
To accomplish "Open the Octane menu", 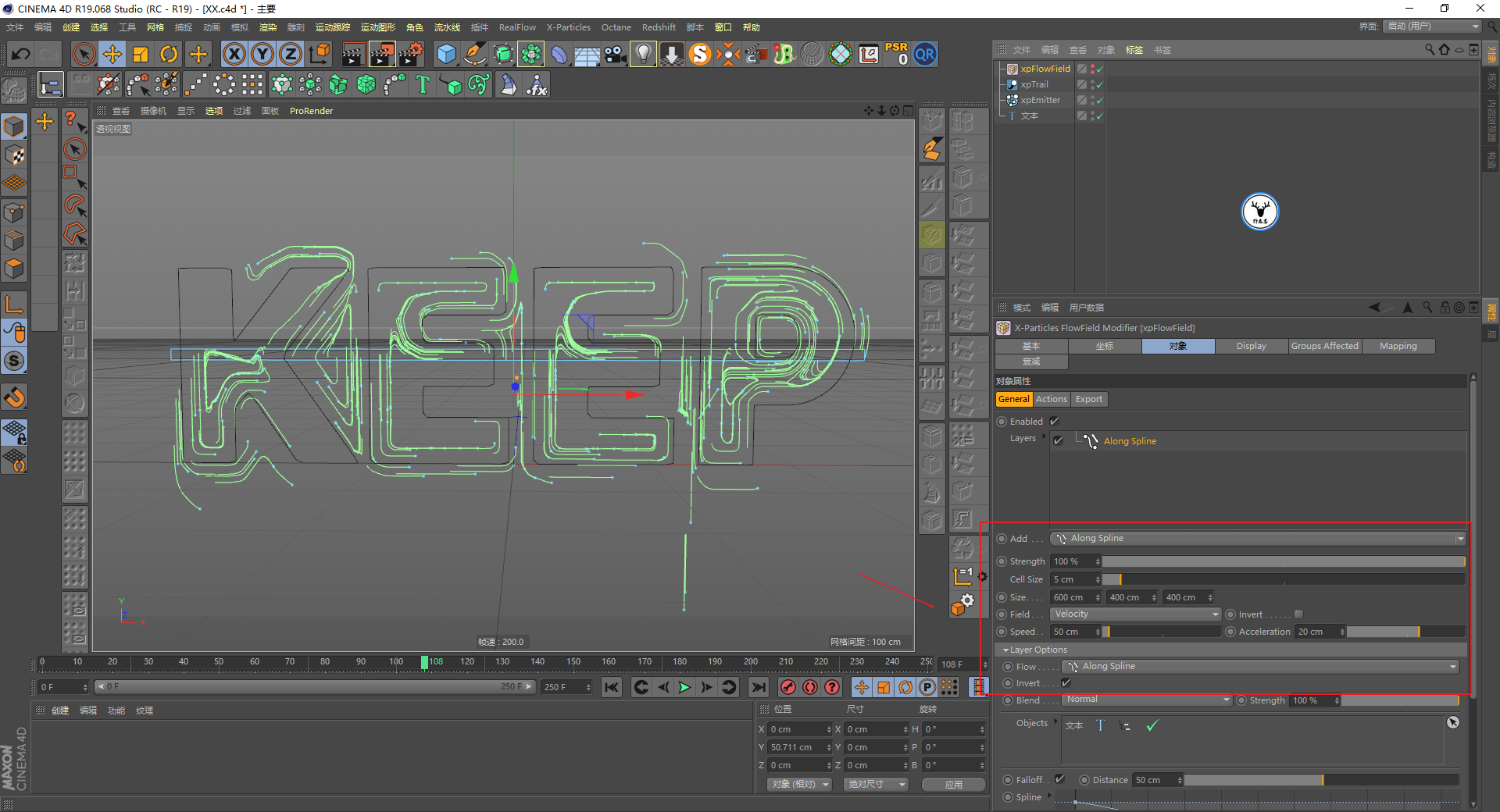I will pos(616,27).
